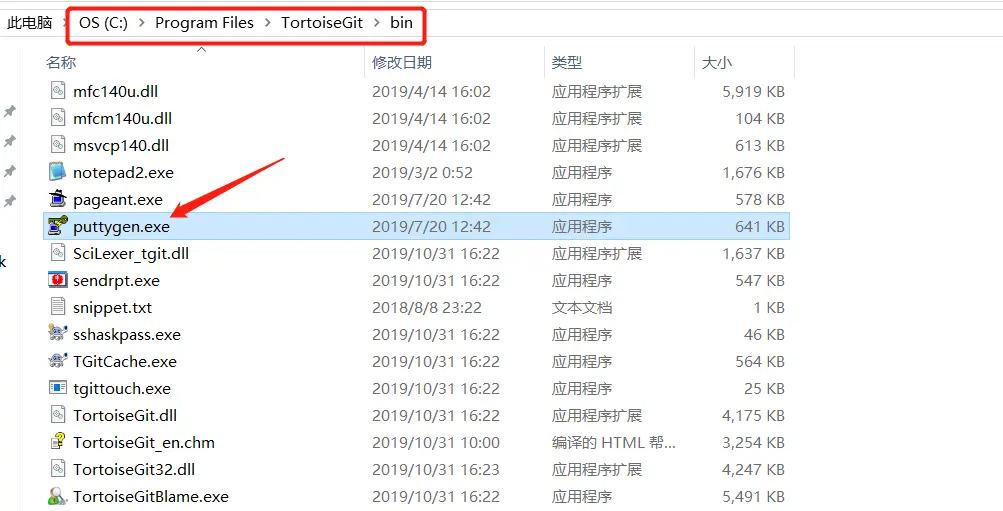Click the file name TGitCache.exe
This screenshot has width=1003, height=511.
click(125, 361)
